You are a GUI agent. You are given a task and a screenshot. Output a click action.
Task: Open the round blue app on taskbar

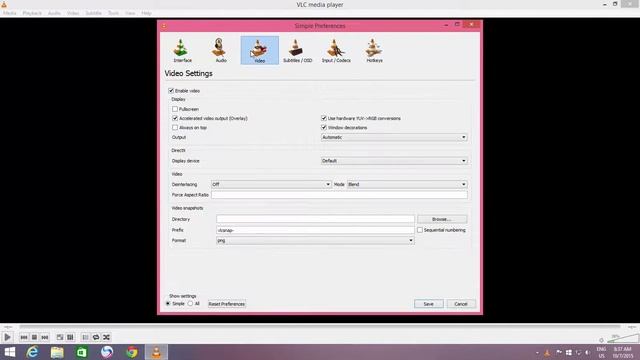click(x=107, y=352)
